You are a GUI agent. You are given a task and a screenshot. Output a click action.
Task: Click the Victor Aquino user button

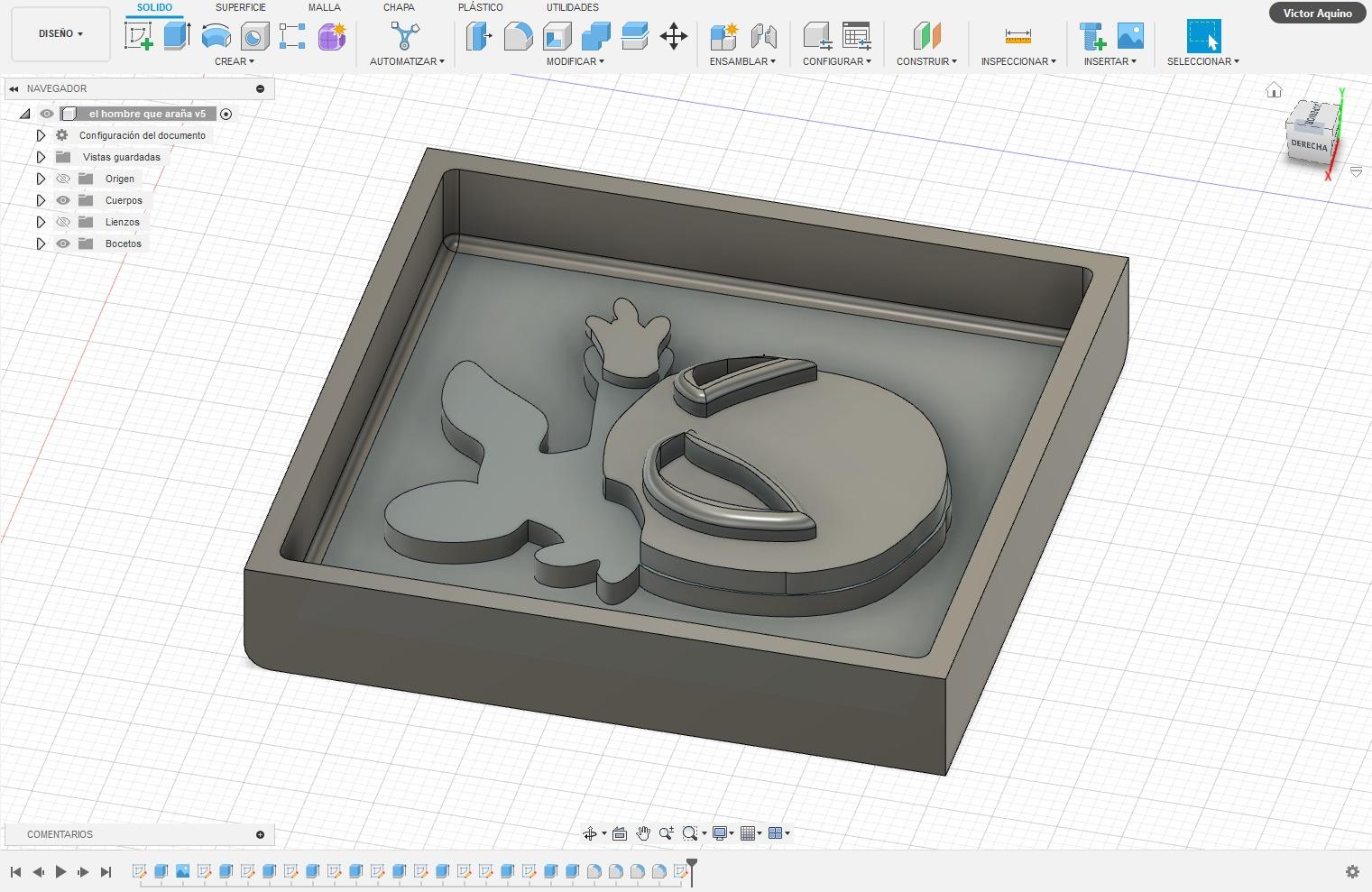1318,13
